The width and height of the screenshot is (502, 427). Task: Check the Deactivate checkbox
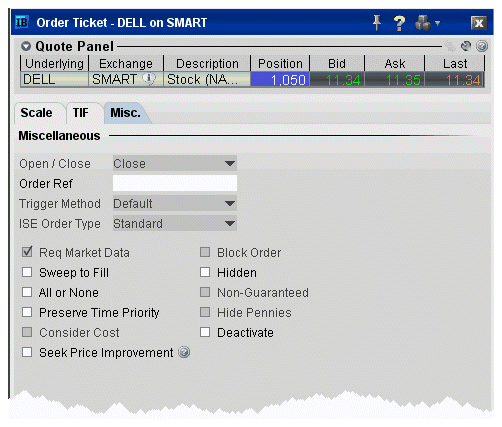[x=205, y=332]
